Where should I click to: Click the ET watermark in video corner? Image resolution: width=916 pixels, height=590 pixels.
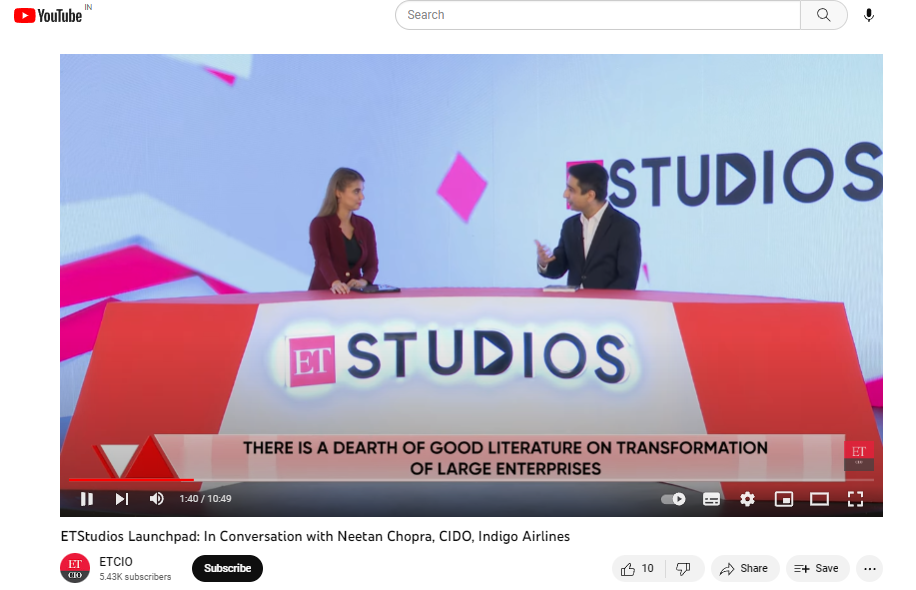click(x=859, y=456)
